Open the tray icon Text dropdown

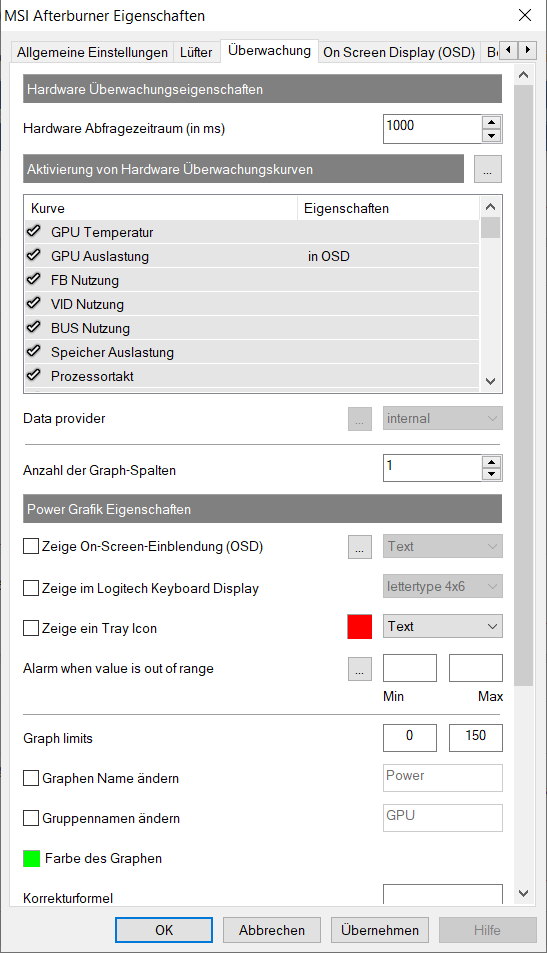coord(442,626)
